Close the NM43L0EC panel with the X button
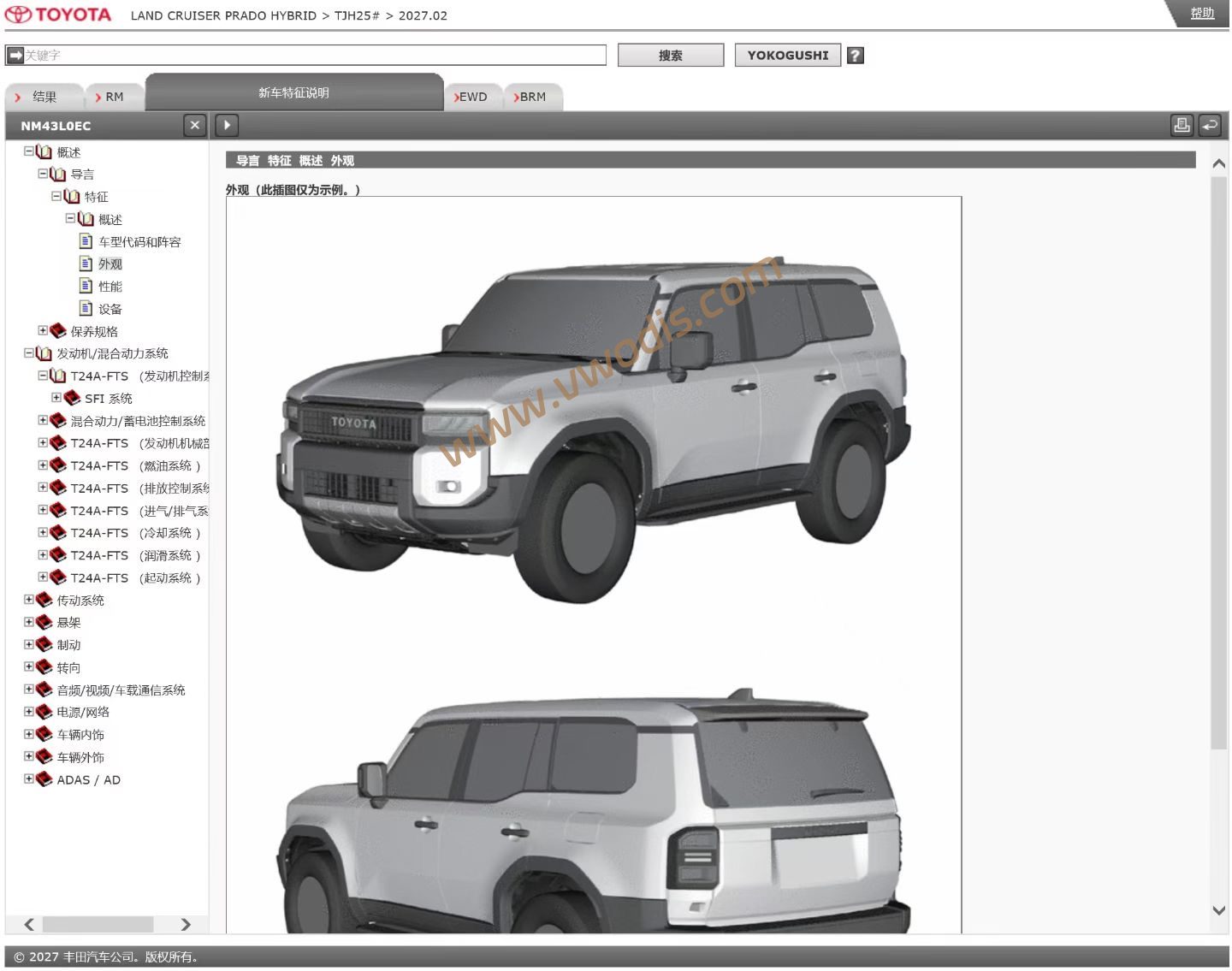This screenshot has width=1232, height=971. click(195, 125)
